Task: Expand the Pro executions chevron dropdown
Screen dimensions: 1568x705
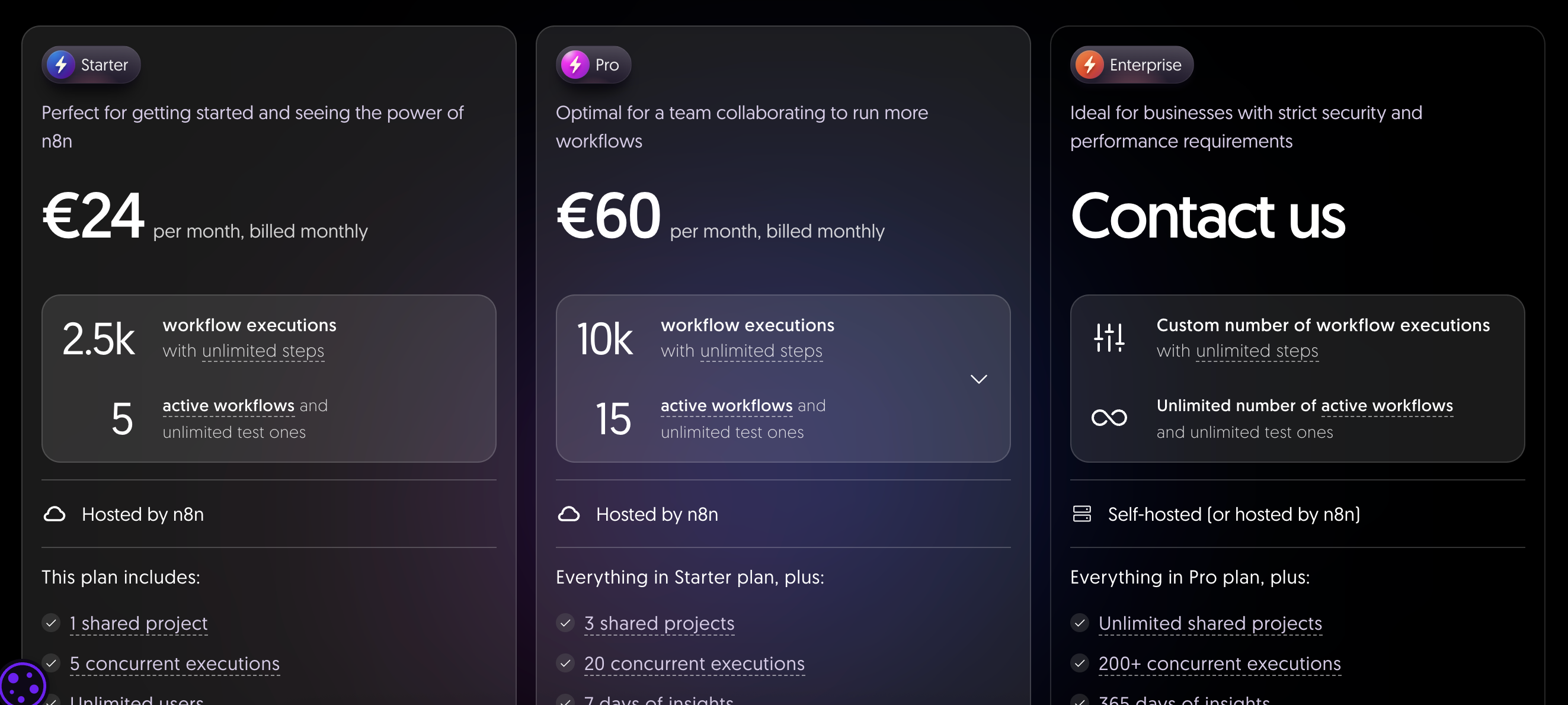Action: (979, 379)
